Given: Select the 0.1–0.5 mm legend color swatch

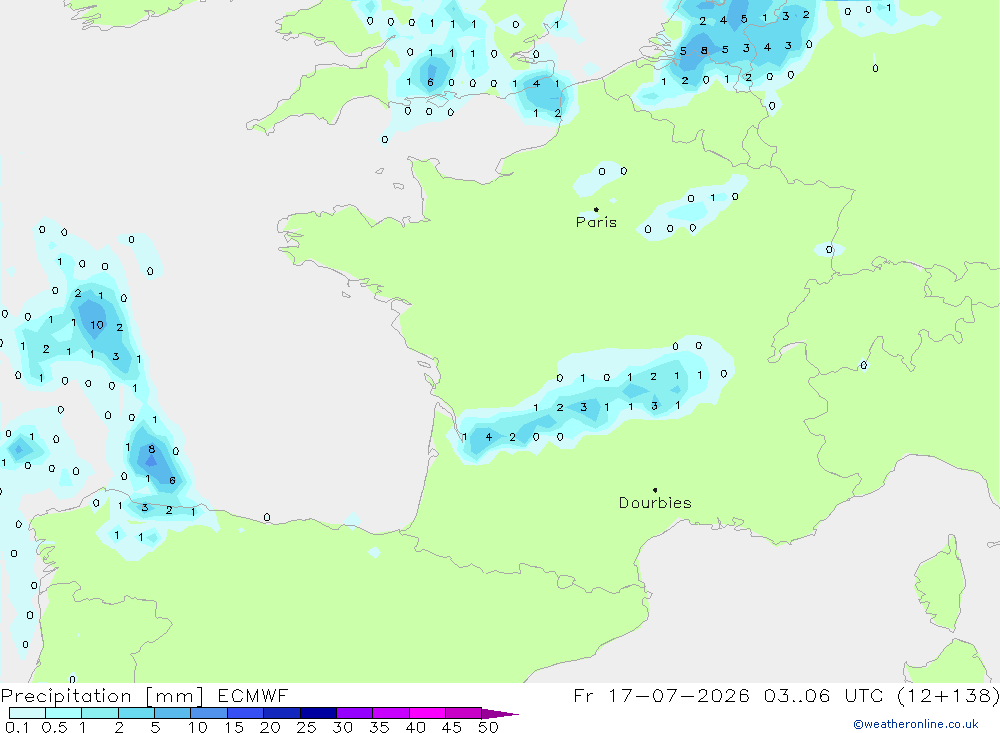Looking at the screenshot, I should 27,713.
